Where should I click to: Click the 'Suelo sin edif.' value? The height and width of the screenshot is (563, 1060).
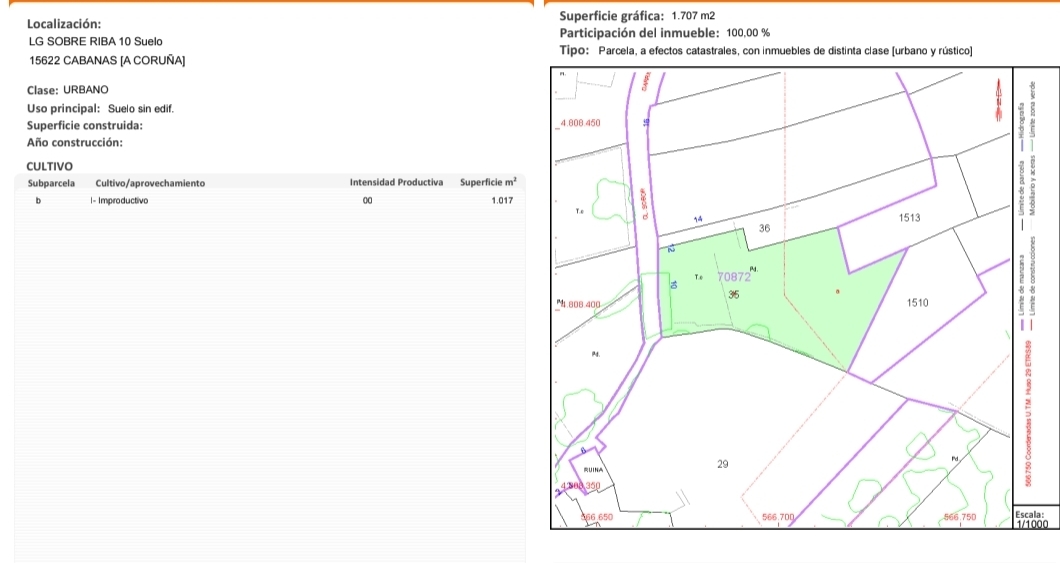point(141,108)
